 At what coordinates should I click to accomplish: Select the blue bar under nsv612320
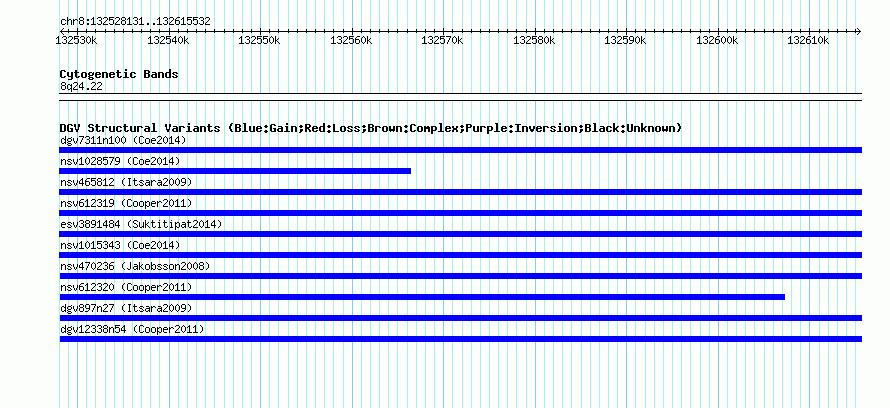point(422,297)
